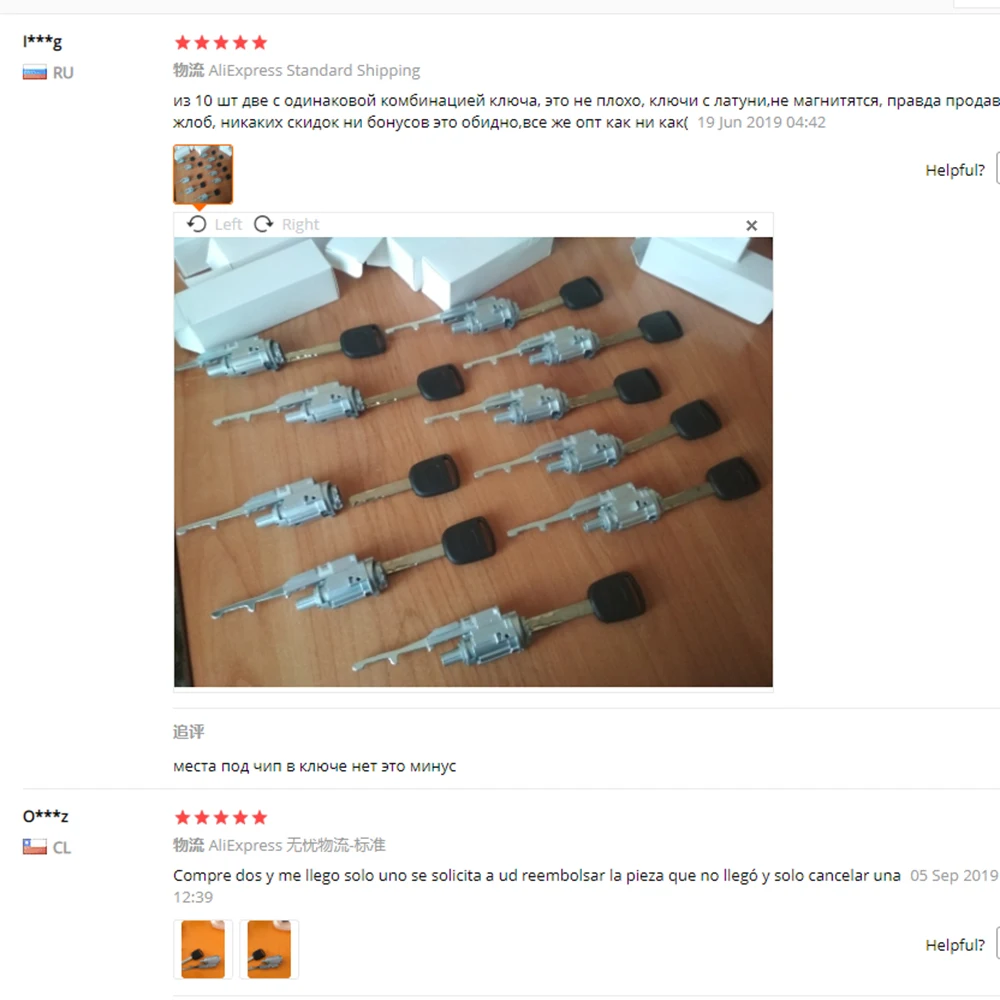Click the 追评 follow-up review label
Screen dimensions: 1000x1000
pos(189,732)
